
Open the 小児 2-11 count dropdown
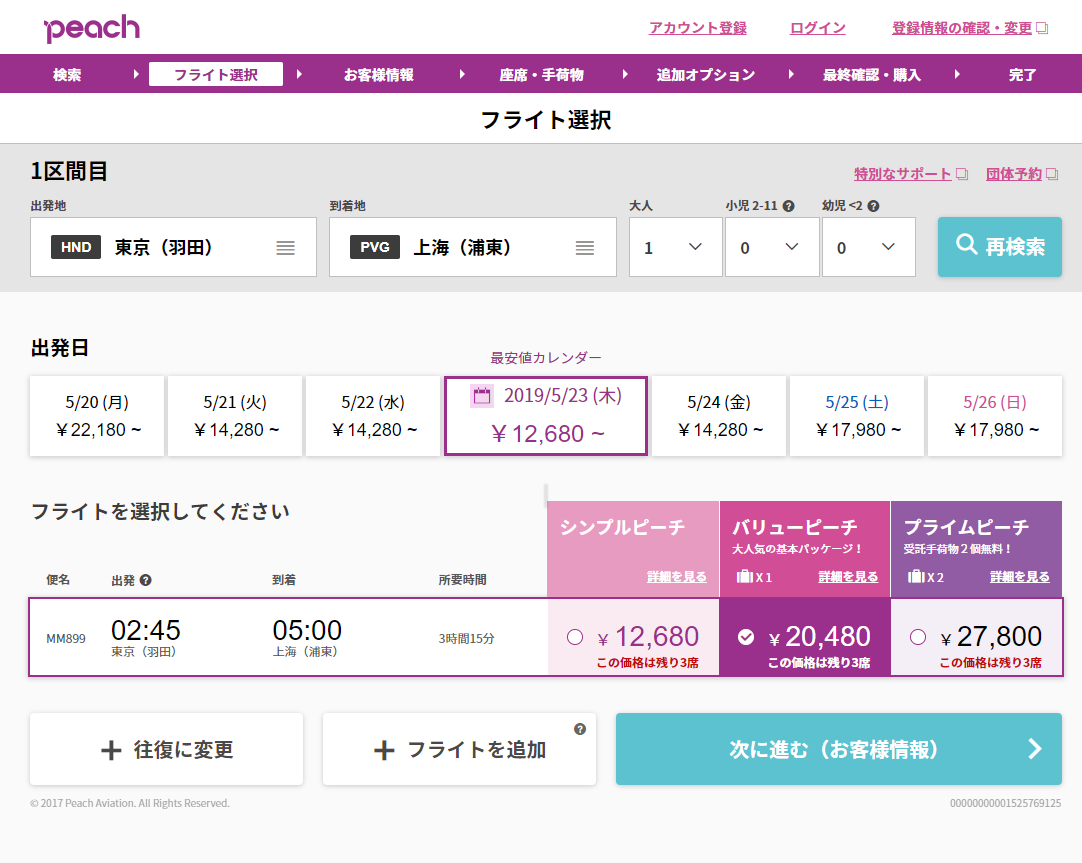point(772,247)
